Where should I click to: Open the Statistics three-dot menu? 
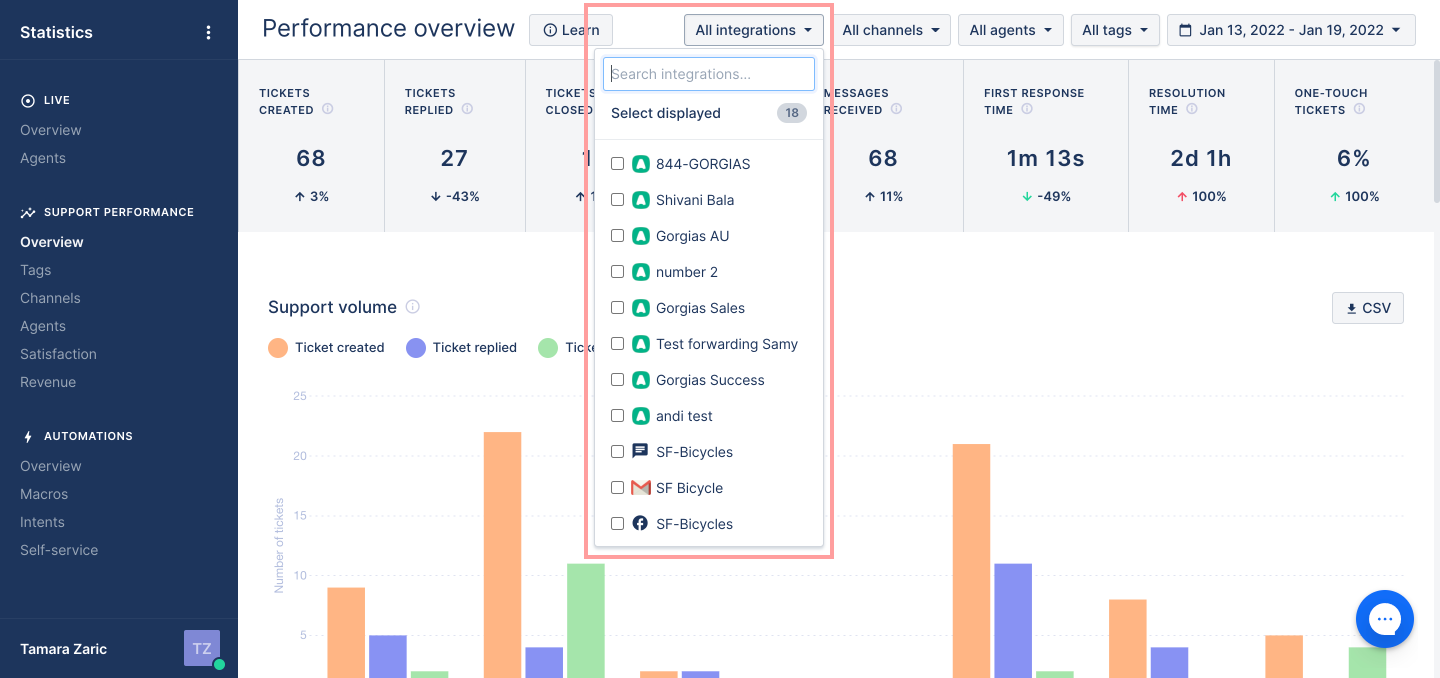pos(208,32)
